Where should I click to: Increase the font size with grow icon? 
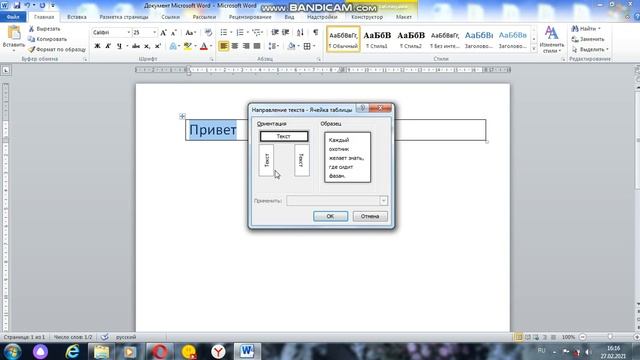click(x=163, y=32)
